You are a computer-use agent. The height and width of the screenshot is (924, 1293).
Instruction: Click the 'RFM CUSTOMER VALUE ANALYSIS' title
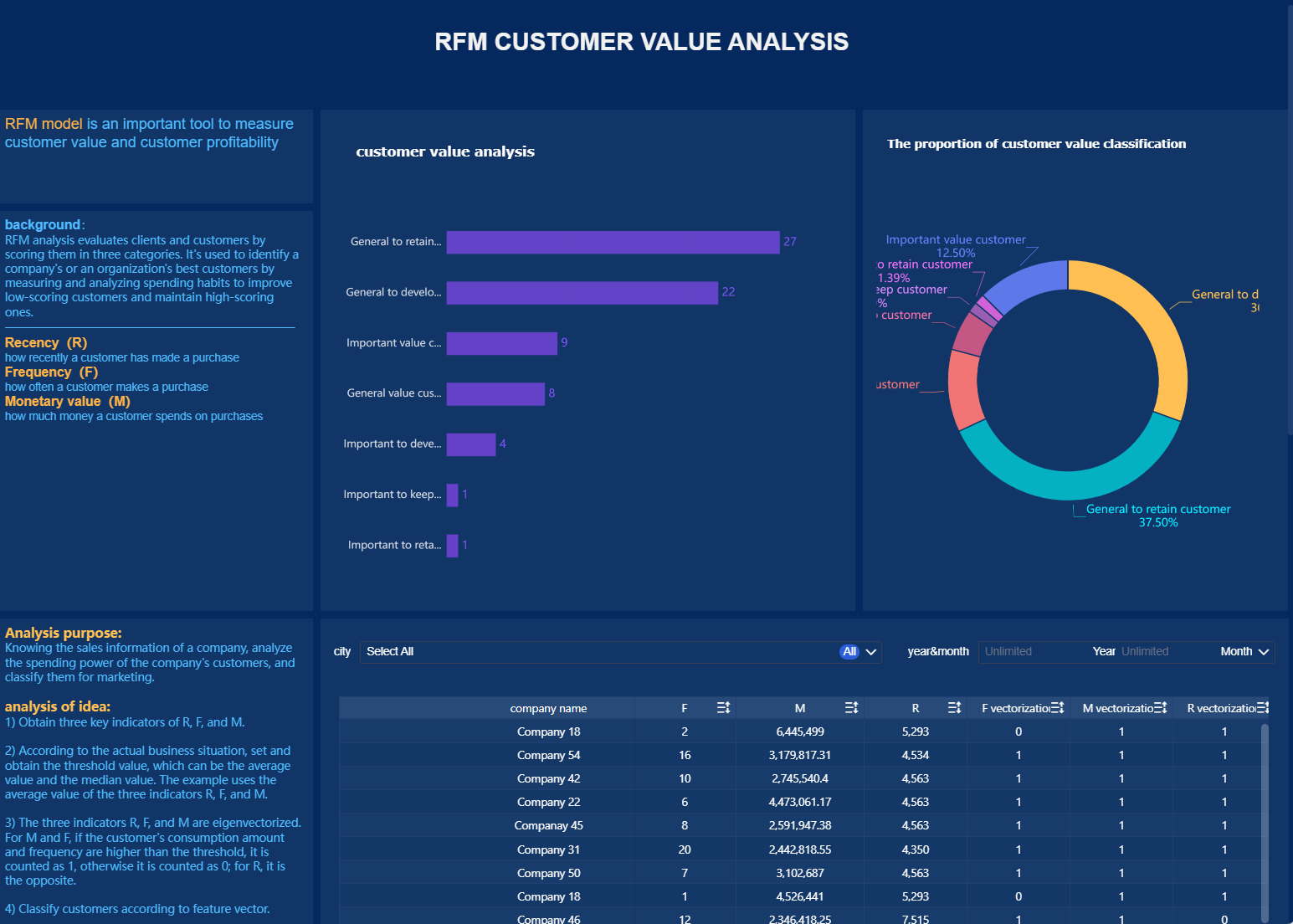coord(641,41)
